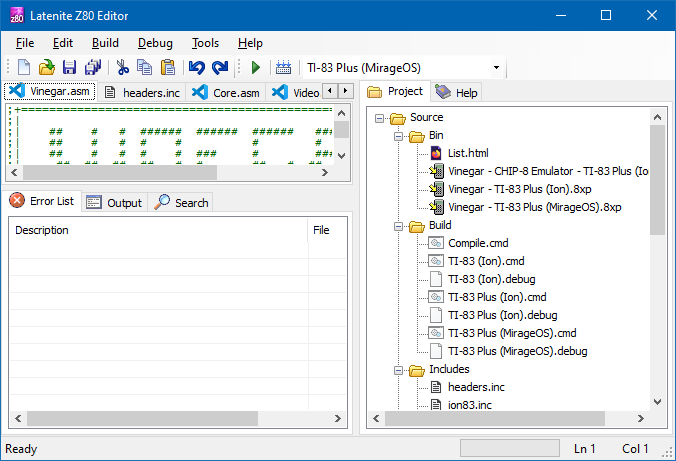Click the Save All toolbar icon
Screen dimensions: 676x461
pyautogui.click(x=92, y=68)
